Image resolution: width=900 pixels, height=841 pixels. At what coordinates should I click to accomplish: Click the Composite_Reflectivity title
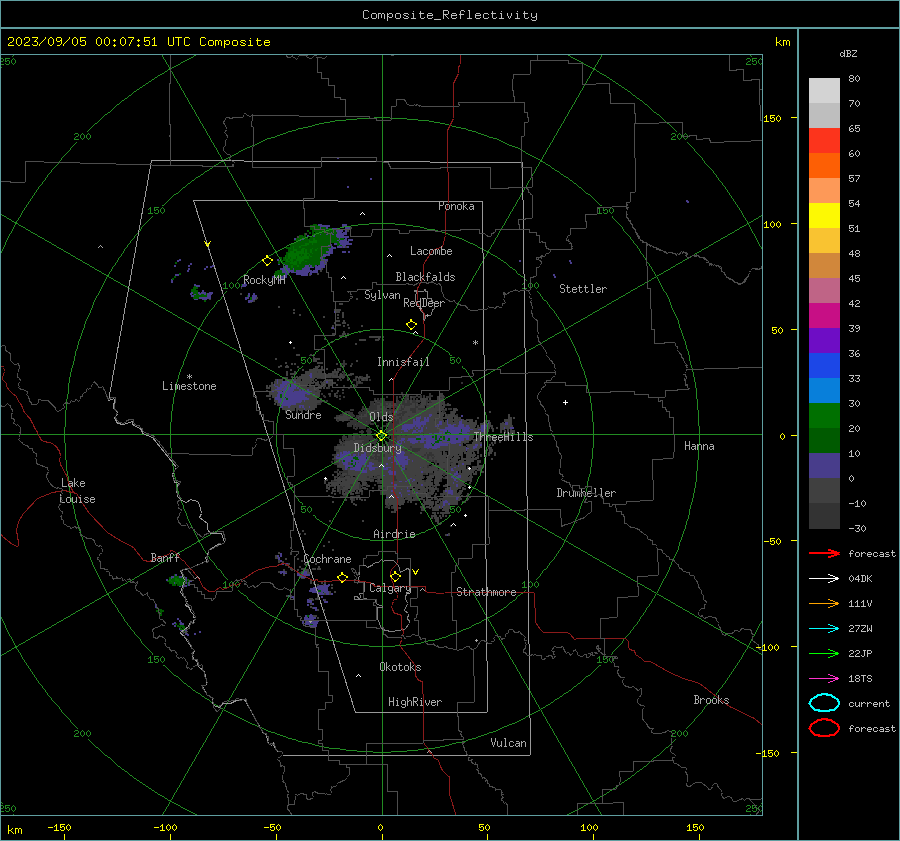pos(450,15)
